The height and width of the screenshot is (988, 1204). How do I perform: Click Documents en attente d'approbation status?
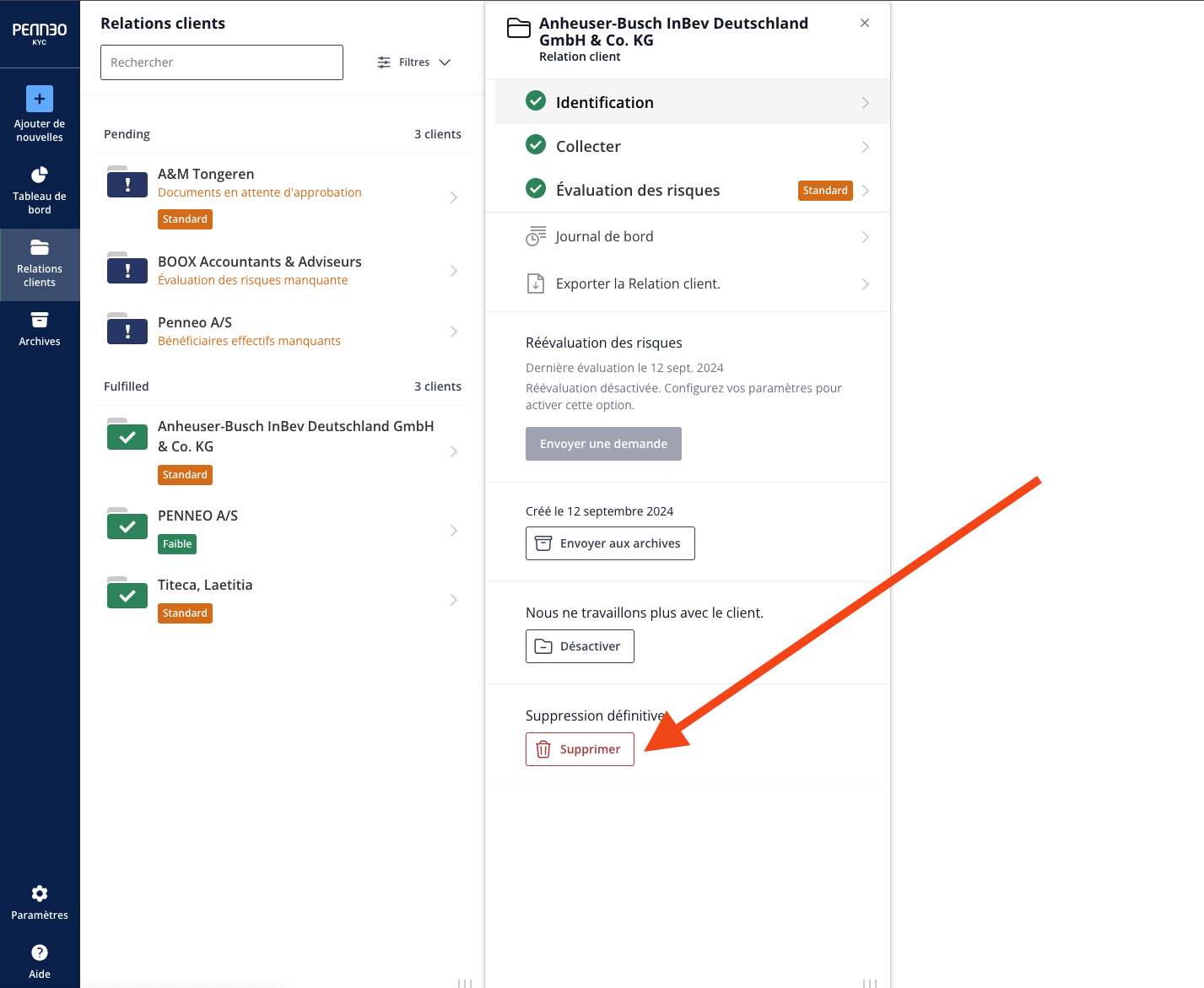click(260, 192)
